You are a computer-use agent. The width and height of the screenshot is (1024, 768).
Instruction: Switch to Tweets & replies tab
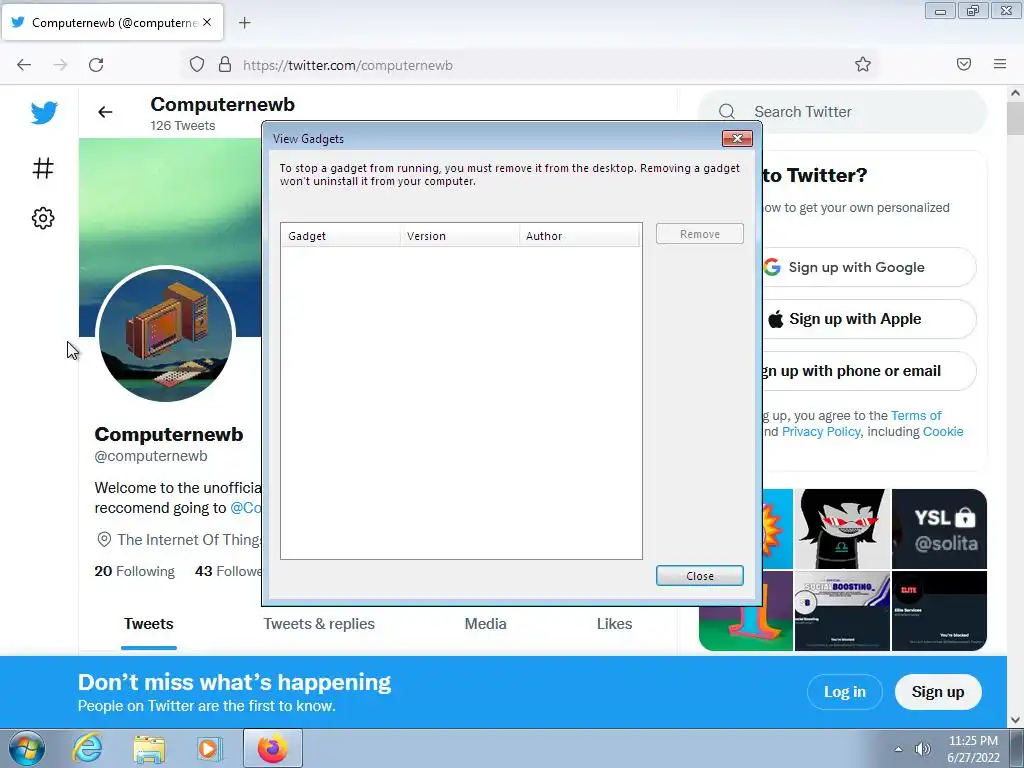pyautogui.click(x=319, y=624)
